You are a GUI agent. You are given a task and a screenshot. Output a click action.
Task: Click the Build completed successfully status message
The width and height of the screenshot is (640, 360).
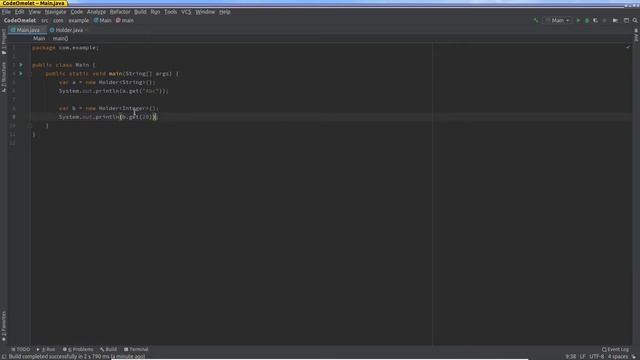point(77,356)
